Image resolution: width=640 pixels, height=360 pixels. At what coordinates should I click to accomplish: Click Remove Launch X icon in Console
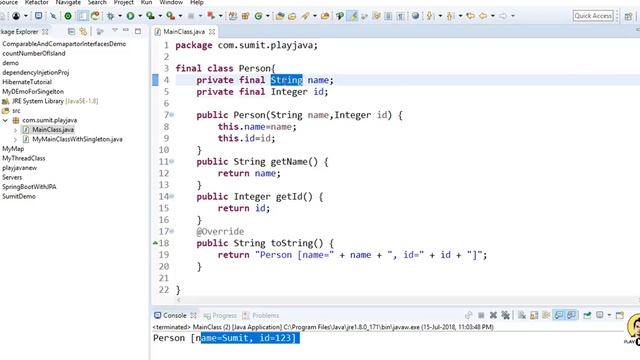pos(493,315)
